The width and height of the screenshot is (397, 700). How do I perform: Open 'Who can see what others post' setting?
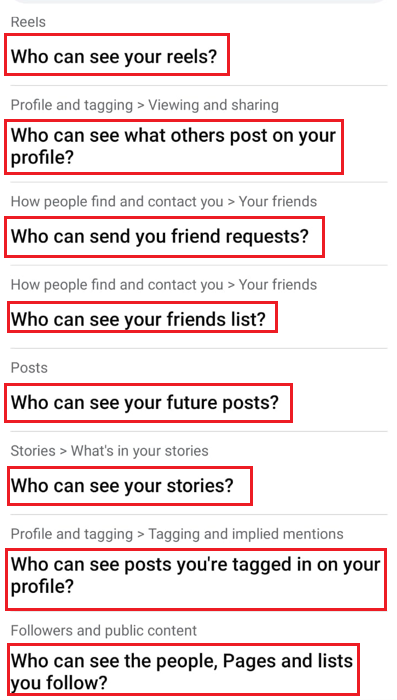tap(173, 146)
